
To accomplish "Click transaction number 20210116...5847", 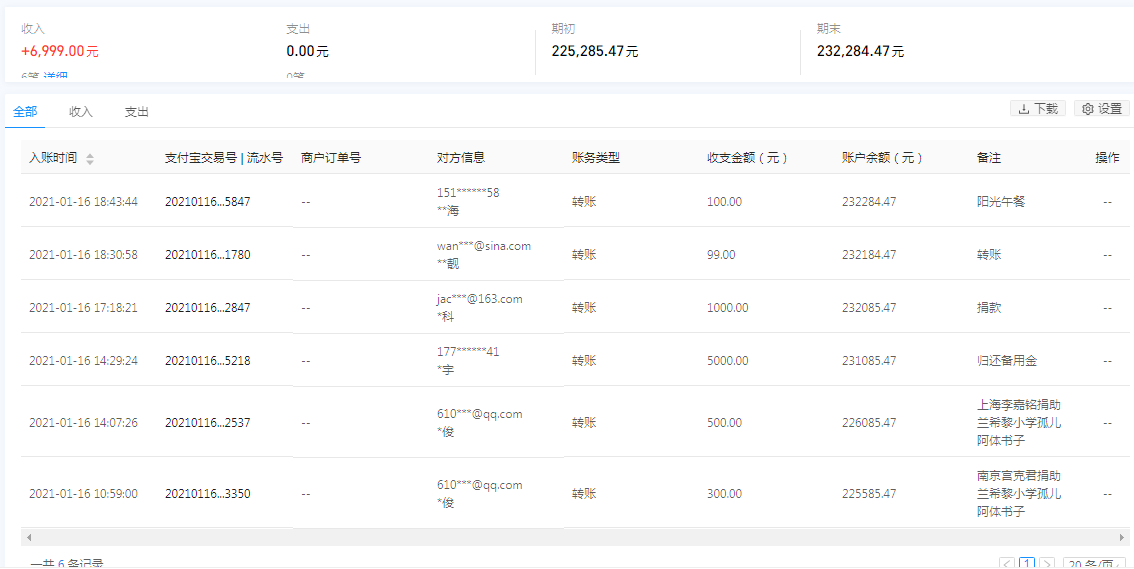I will 208,202.
